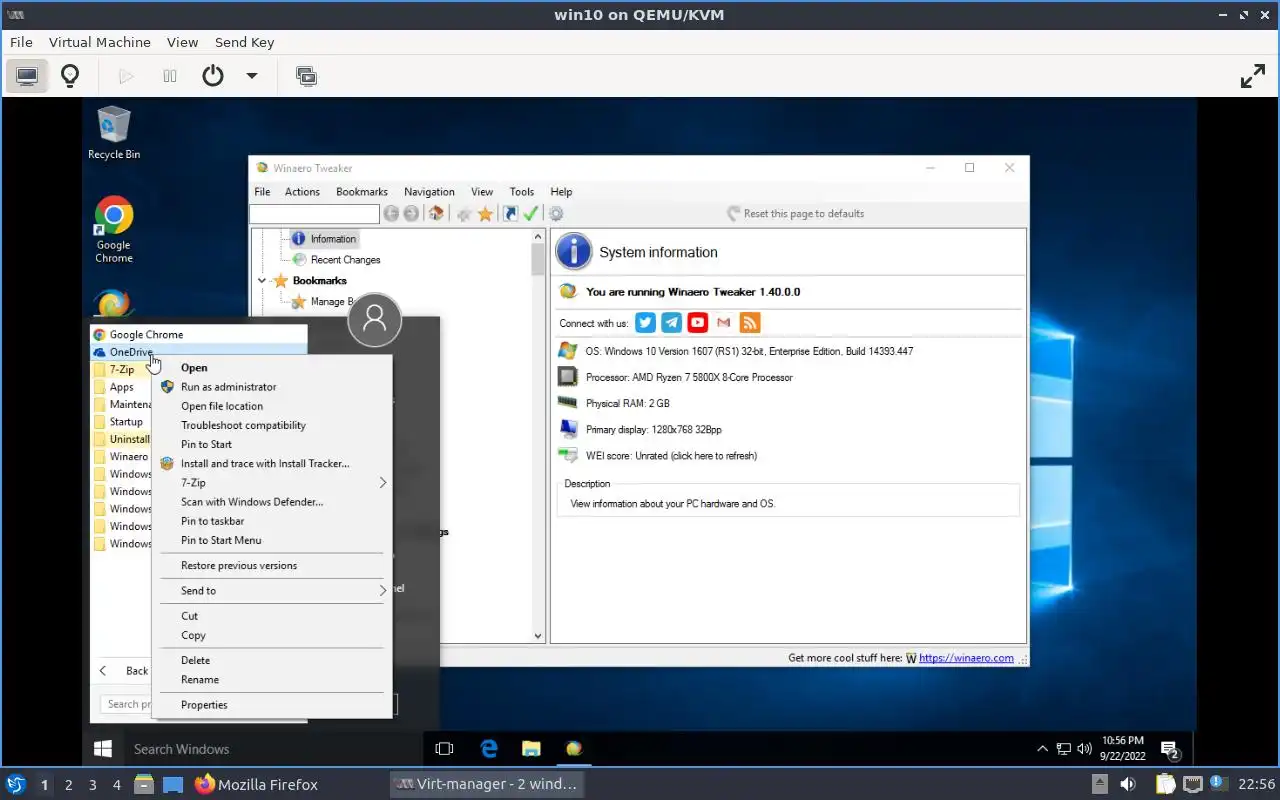
Task: Click WEI score refresh text
Action: pyautogui.click(x=671, y=456)
